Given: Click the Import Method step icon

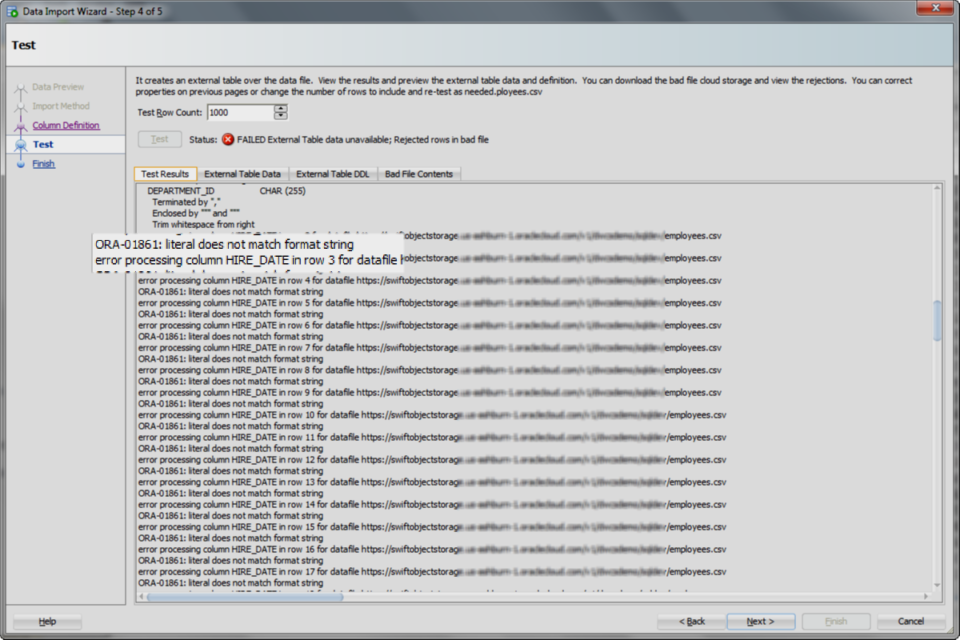Looking at the screenshot, I should click(21, 106).
